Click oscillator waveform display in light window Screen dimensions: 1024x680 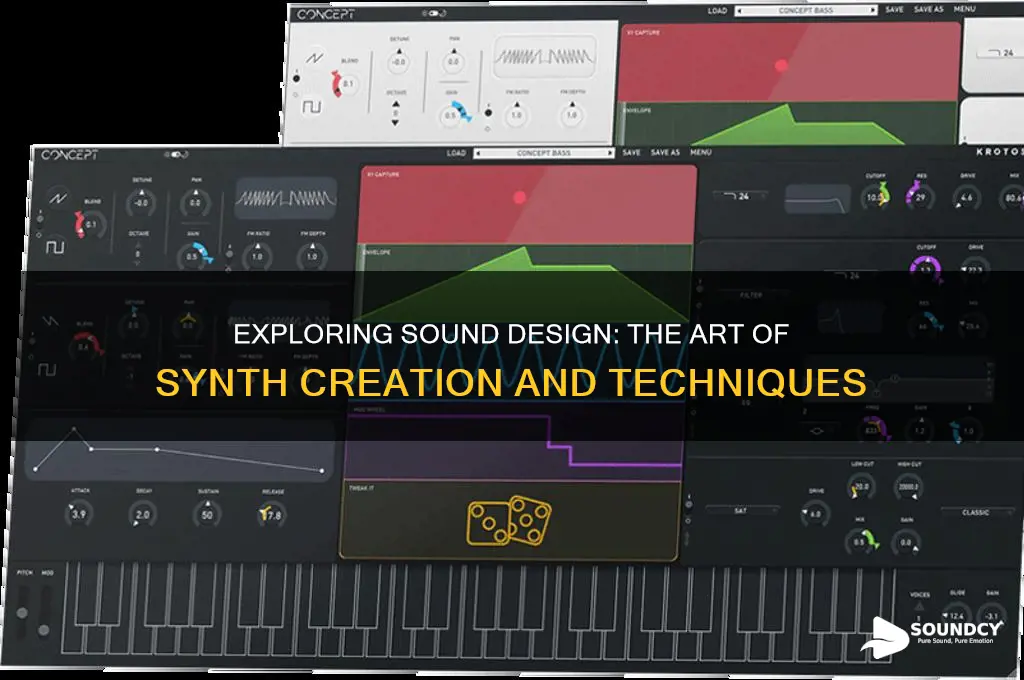click(x=544, y=57)
